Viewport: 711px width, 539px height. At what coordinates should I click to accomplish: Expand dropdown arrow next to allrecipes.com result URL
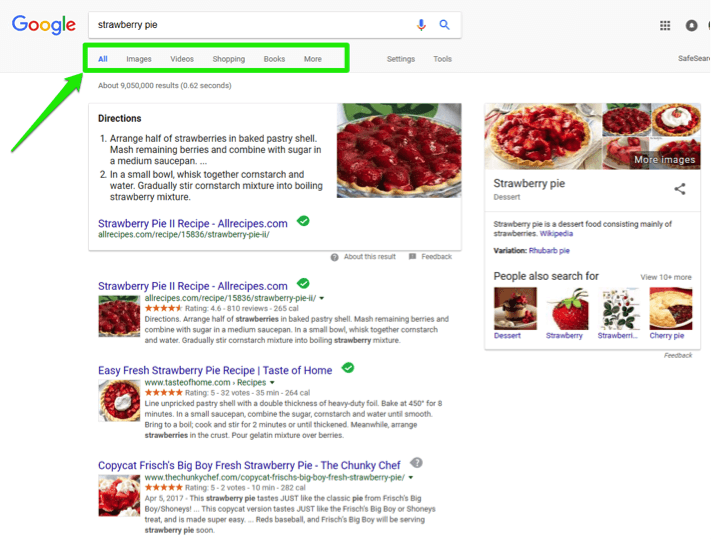(322, 298)
